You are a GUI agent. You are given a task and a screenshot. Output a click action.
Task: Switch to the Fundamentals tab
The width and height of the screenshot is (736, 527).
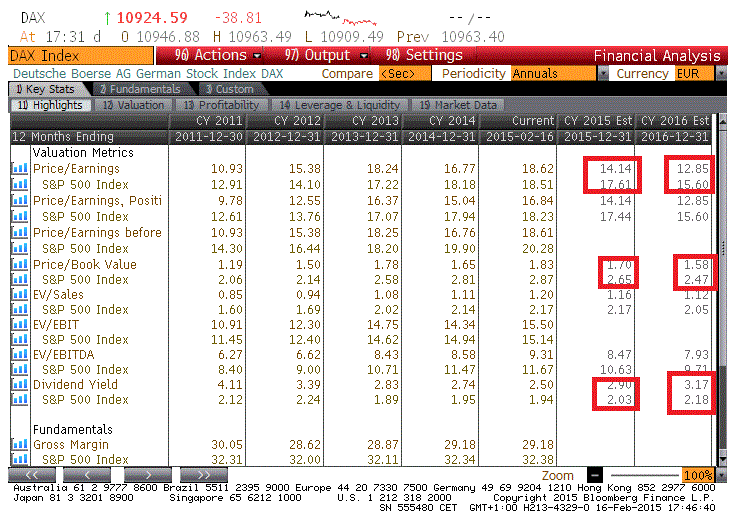point(140,89)
